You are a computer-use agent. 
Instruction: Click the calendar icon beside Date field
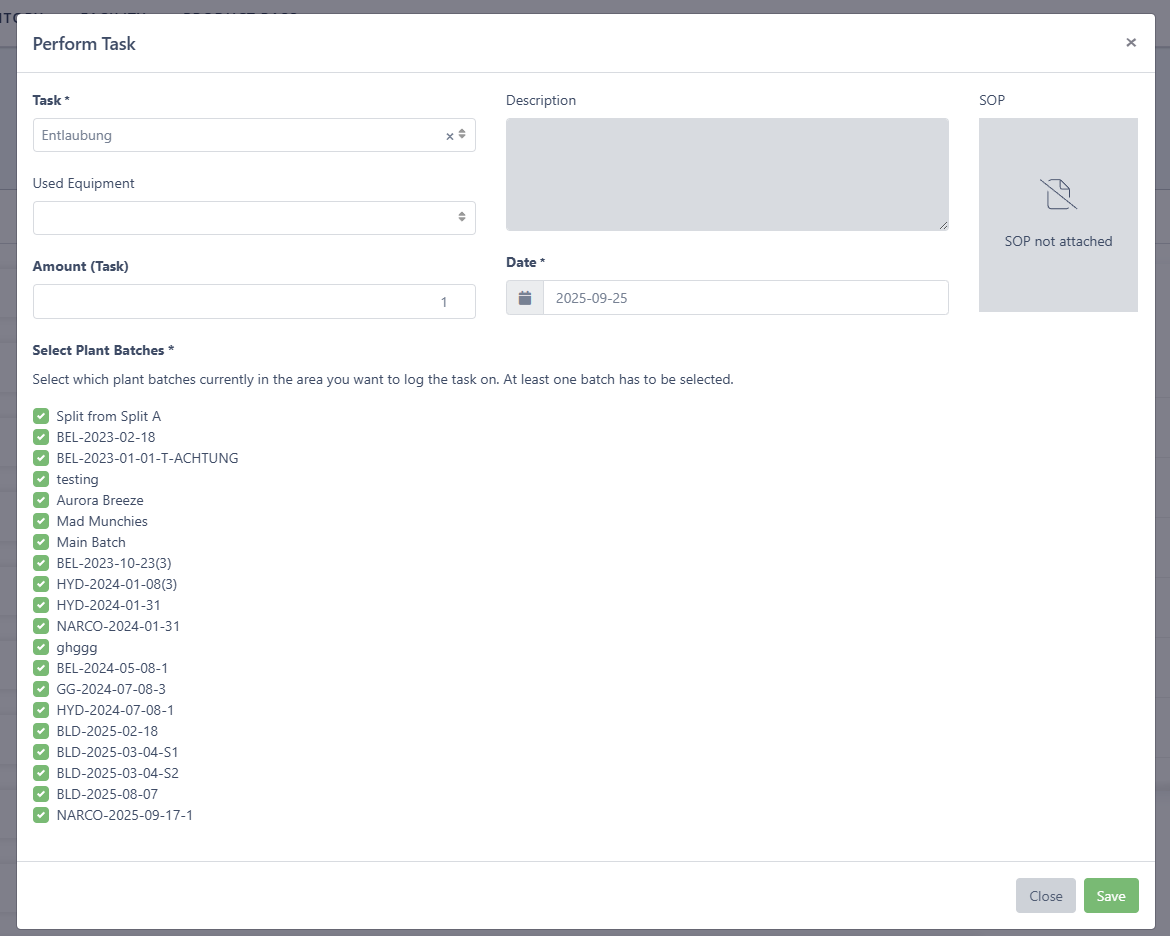pyautogui.click(x=525, y=298)
